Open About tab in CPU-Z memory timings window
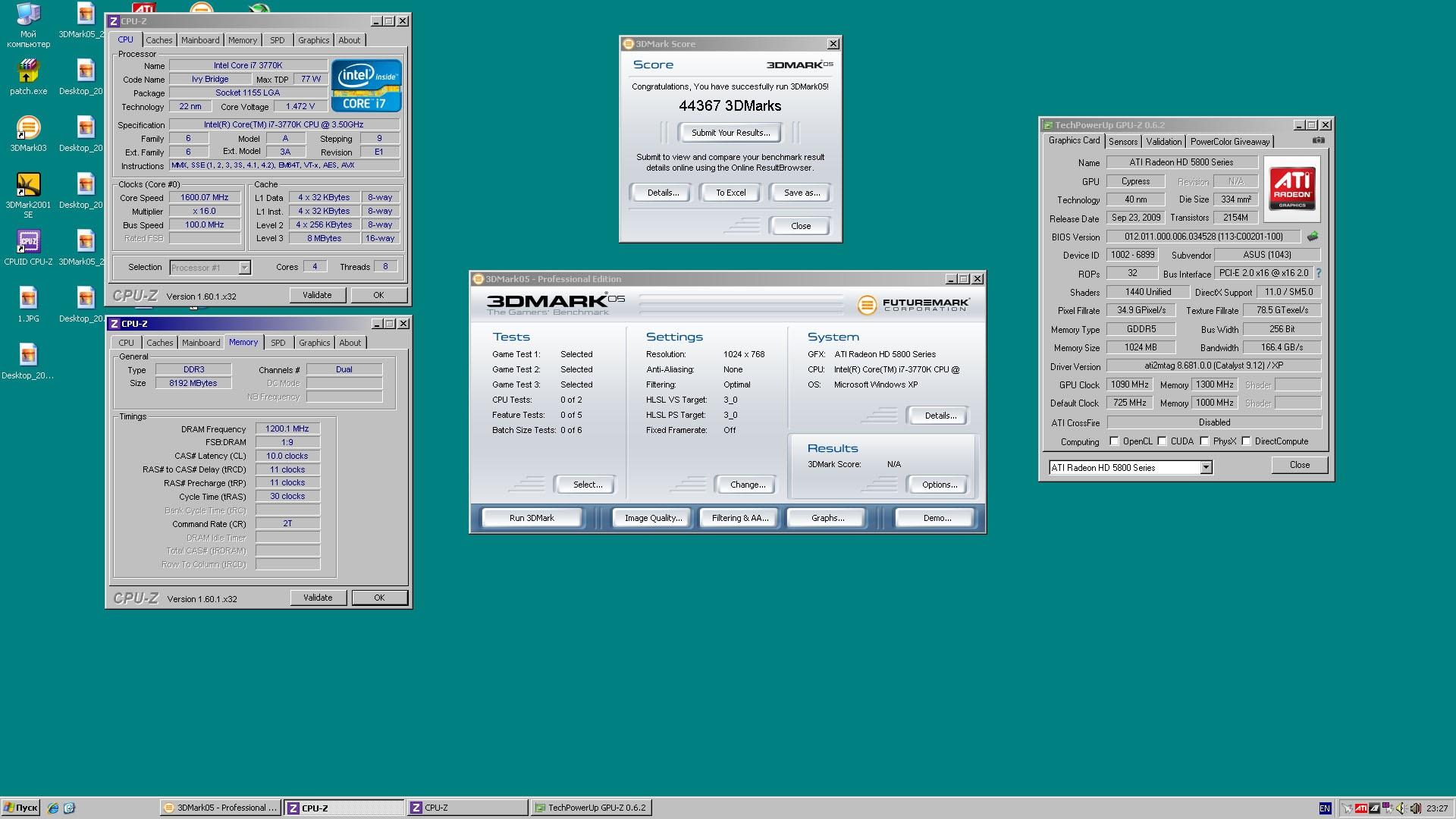1456x819 pixels. click(x=350, y=343)
